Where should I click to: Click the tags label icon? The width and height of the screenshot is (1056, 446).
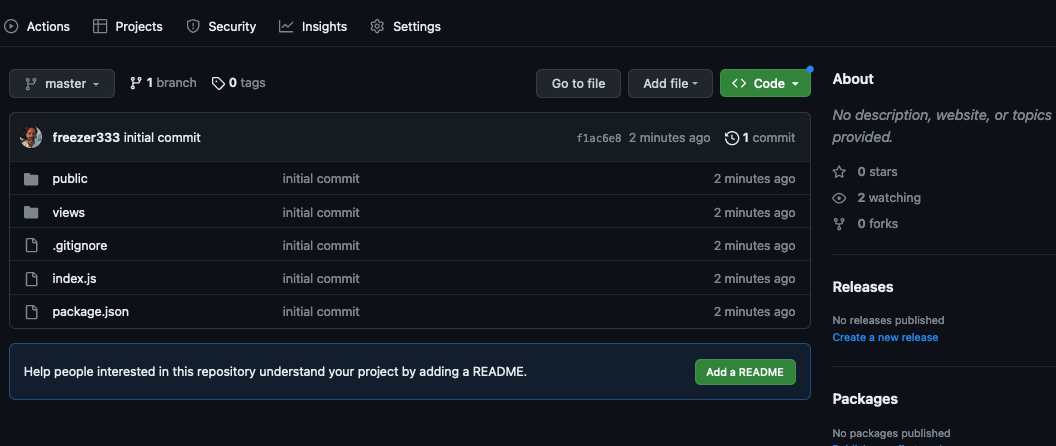[218, 83]
